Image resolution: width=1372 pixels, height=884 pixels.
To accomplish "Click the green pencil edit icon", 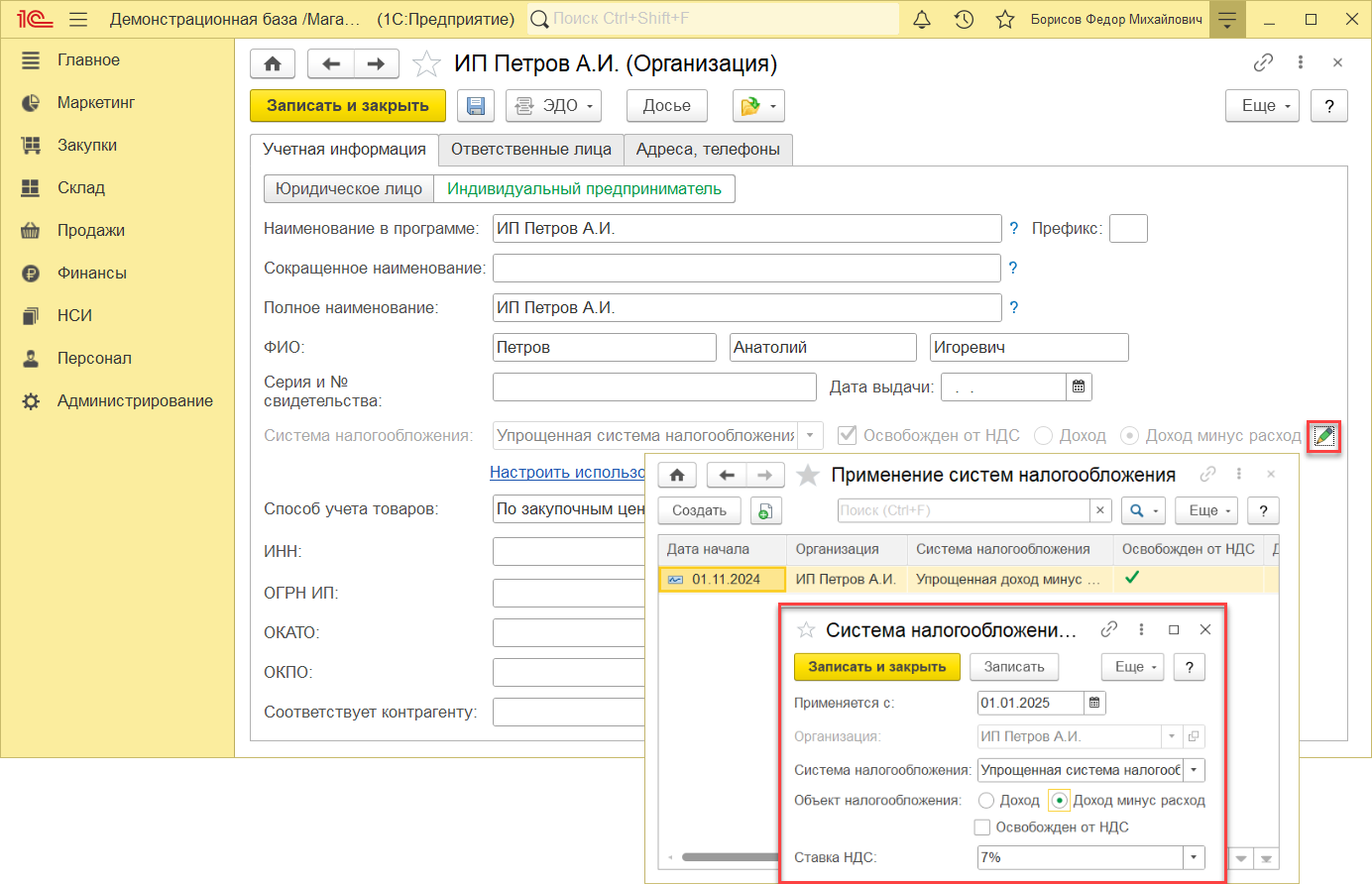I will 1324,436.
